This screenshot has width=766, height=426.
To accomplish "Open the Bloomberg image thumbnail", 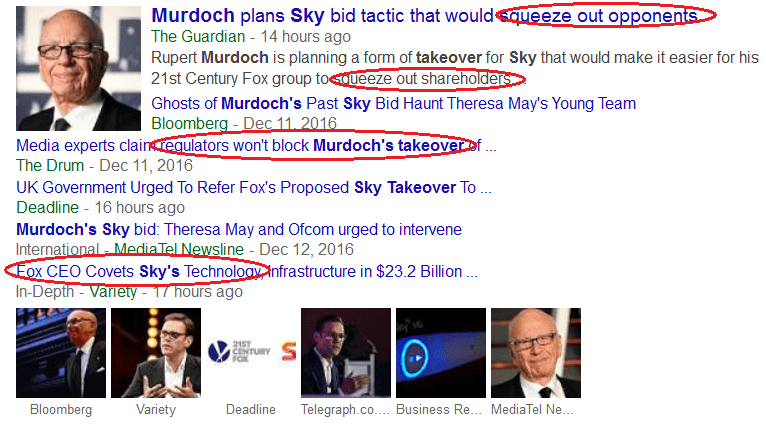I will tap(61, 353).
